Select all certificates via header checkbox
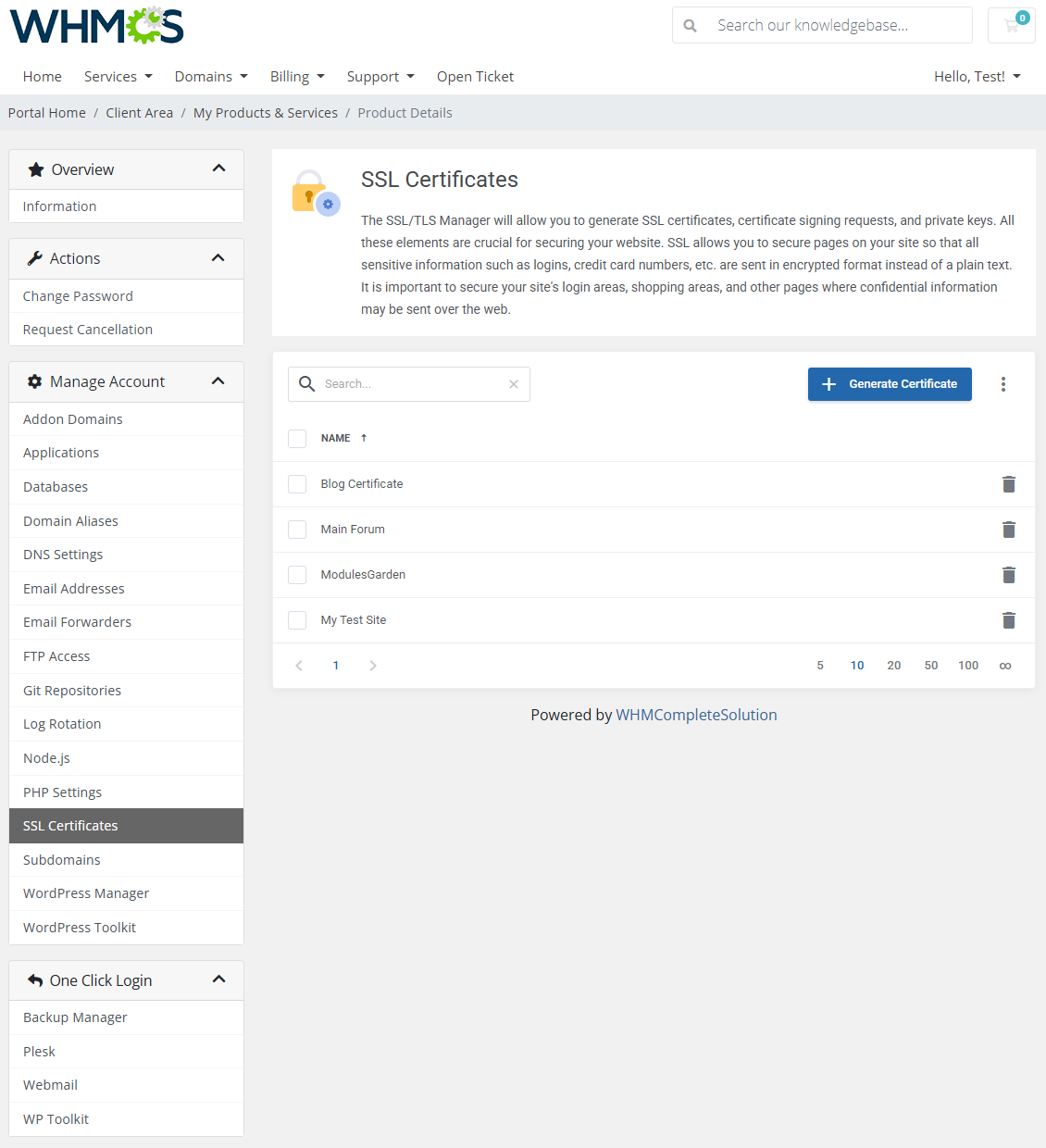The image size is (1046, 1148). (x=297, y=438)
